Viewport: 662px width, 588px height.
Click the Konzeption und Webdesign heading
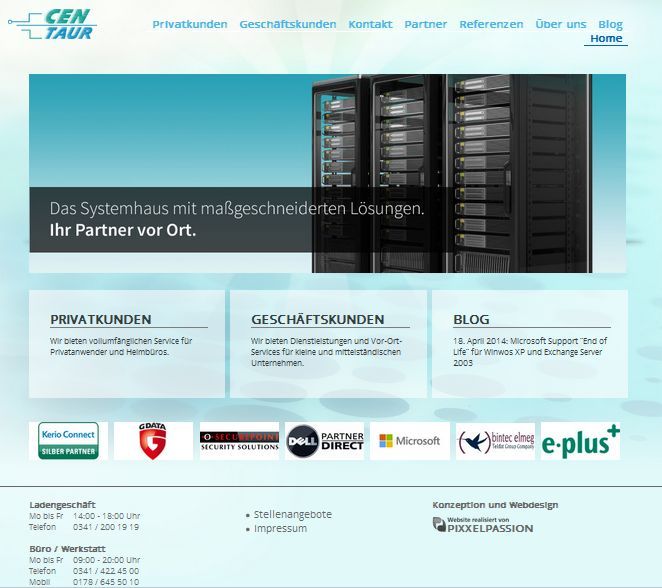tap(495, 505)
